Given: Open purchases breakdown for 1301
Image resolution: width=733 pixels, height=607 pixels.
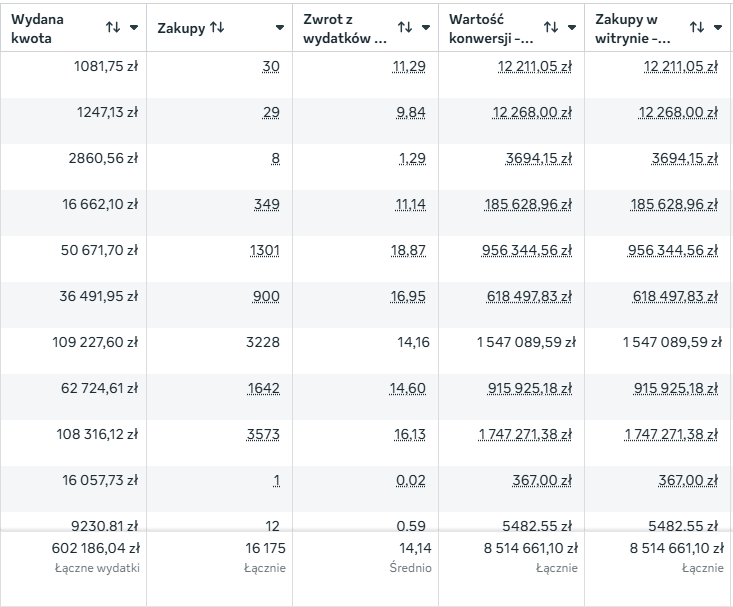Looking at the screenshot, I should click(x=264, y=250).
